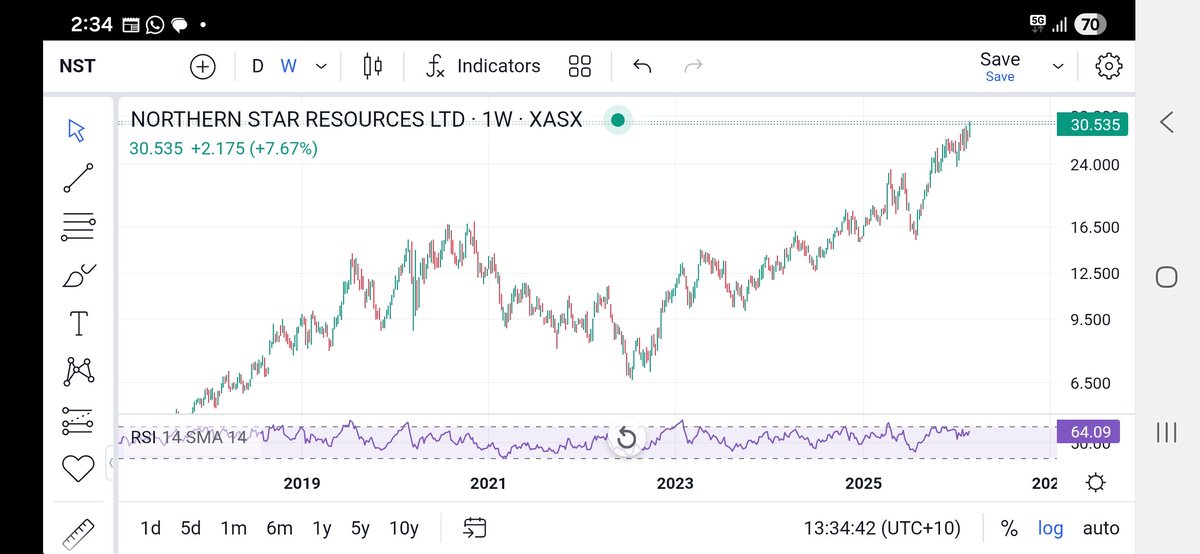Expand the timeframe interval dropdown
The width and height of the screenshot is (1200, 554).
[321, 66]
